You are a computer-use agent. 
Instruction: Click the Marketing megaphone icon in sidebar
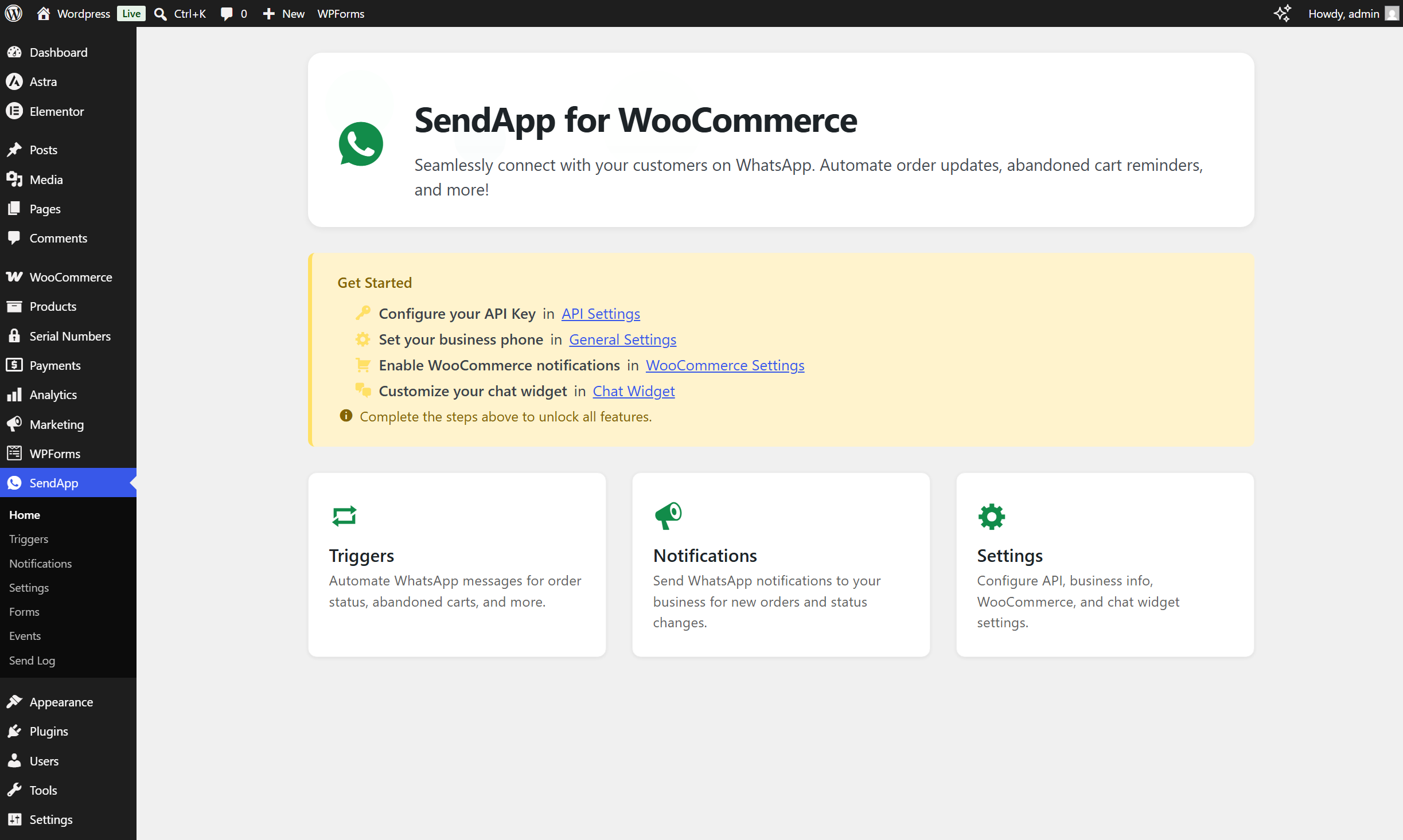point(14,424)
